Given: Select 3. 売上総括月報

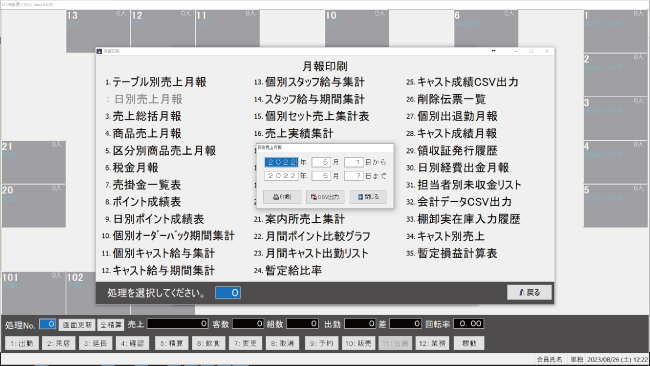Looking at the screenshot, I should click(143, 116).
